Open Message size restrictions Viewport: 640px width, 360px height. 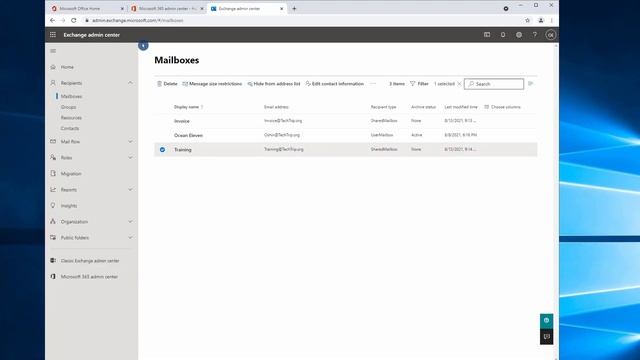point(212,84)
